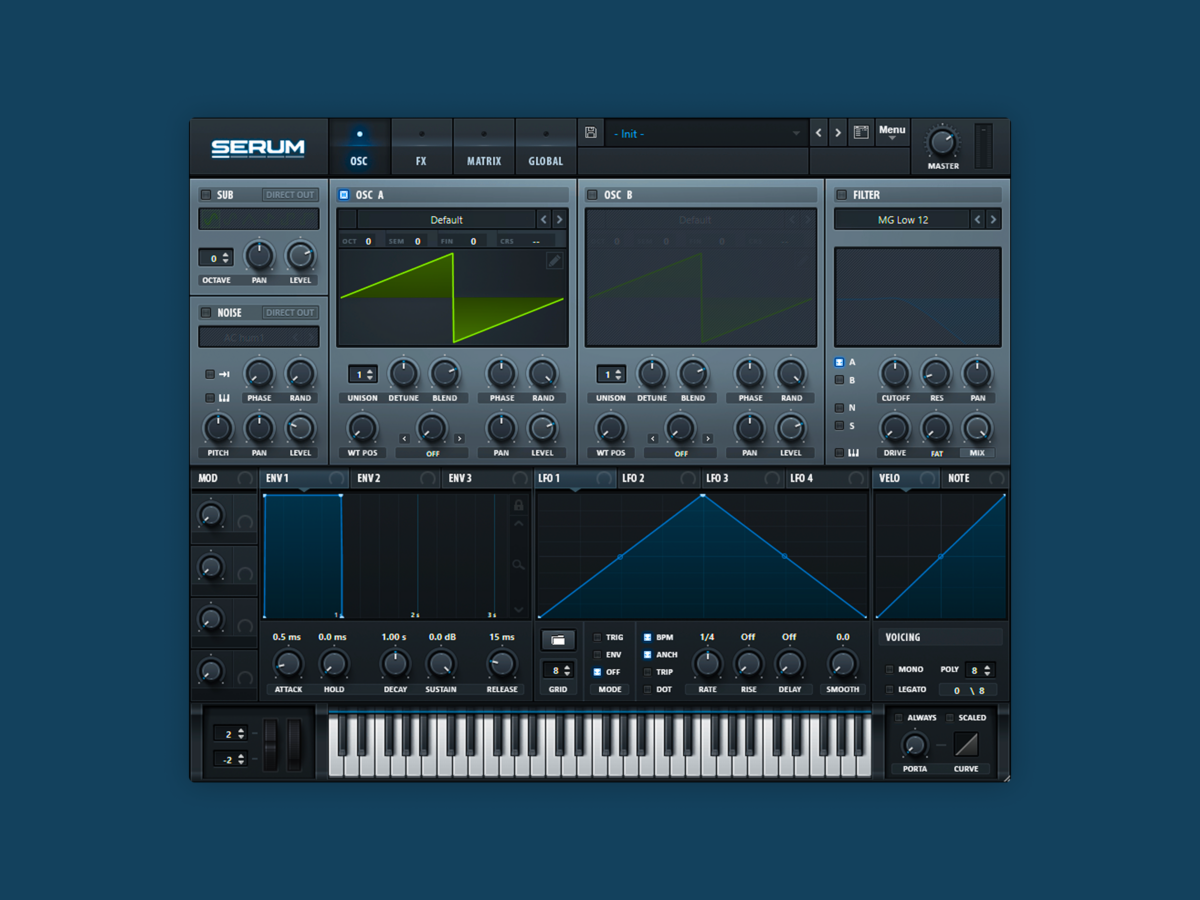The width and height of the screenshot is (1200, 900).
Task: Enable the MONO voicing checkbox
Action: pyautogui.click(x=890, y=669)
